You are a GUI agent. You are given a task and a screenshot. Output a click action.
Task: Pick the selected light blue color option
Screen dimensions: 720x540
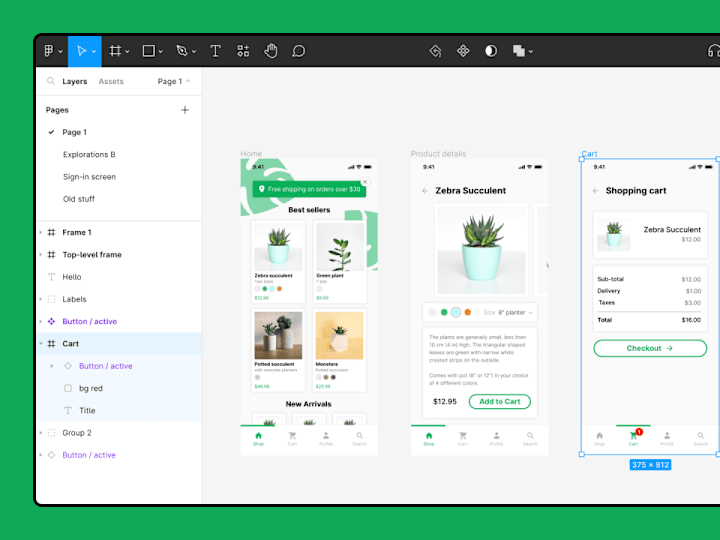click(x=456, y=312)
